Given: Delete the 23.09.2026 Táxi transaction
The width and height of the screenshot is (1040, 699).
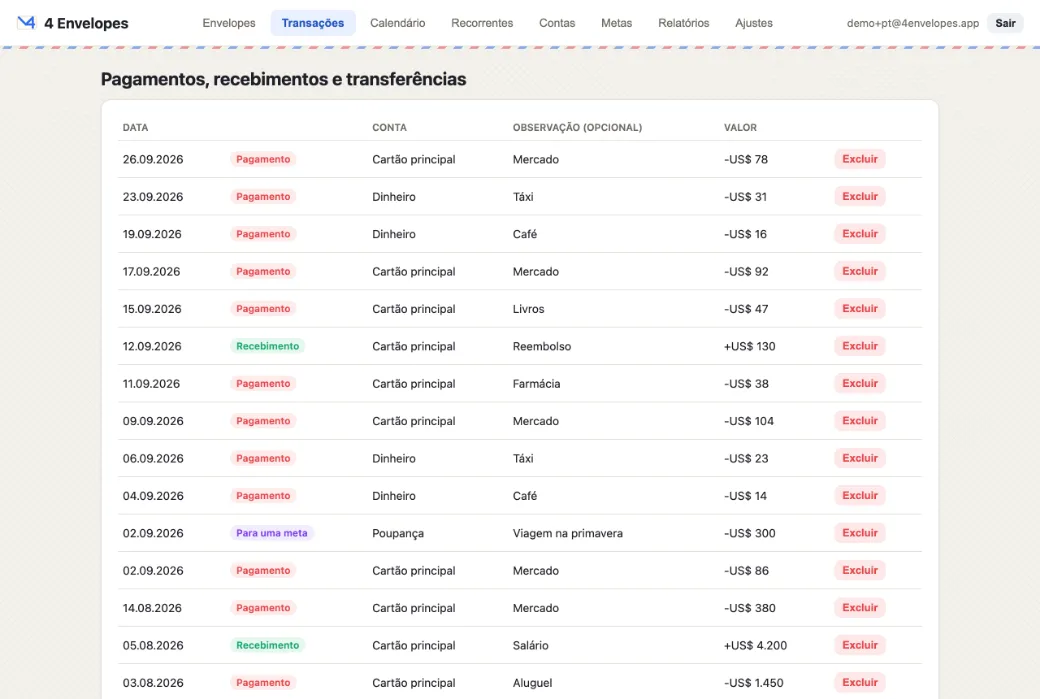Looking at the screenshot, I should pos(860,196).
